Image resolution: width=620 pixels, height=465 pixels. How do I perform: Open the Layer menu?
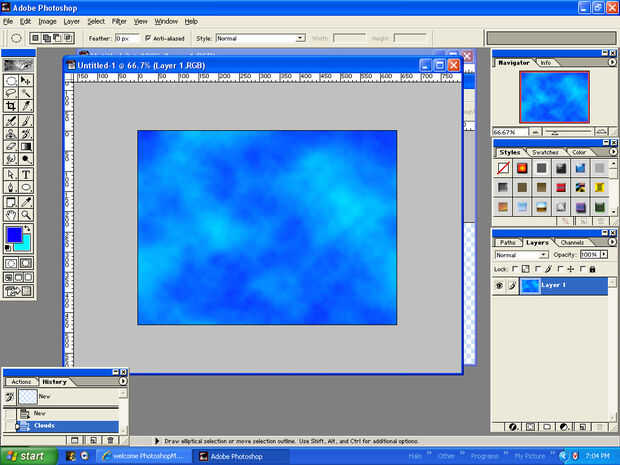coord(72,21)
